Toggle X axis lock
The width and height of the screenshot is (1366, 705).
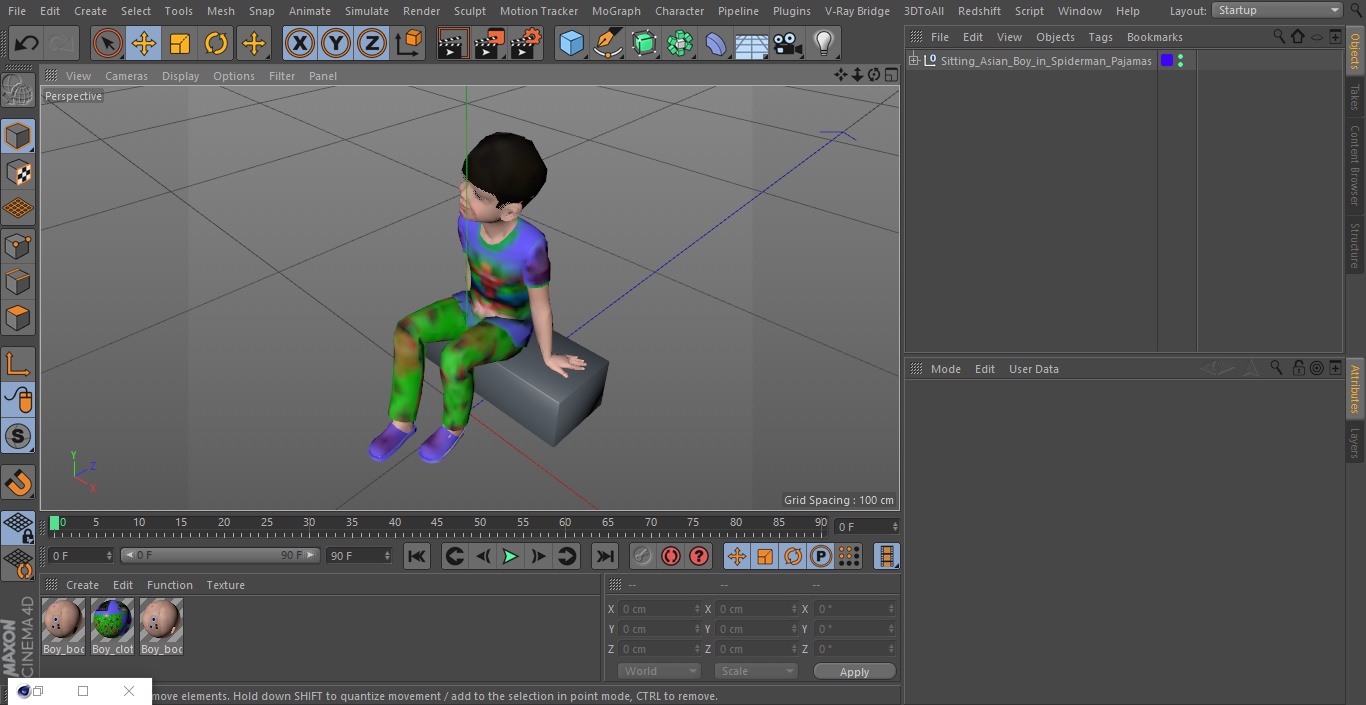pyautogui.click(x=300, y=43)
